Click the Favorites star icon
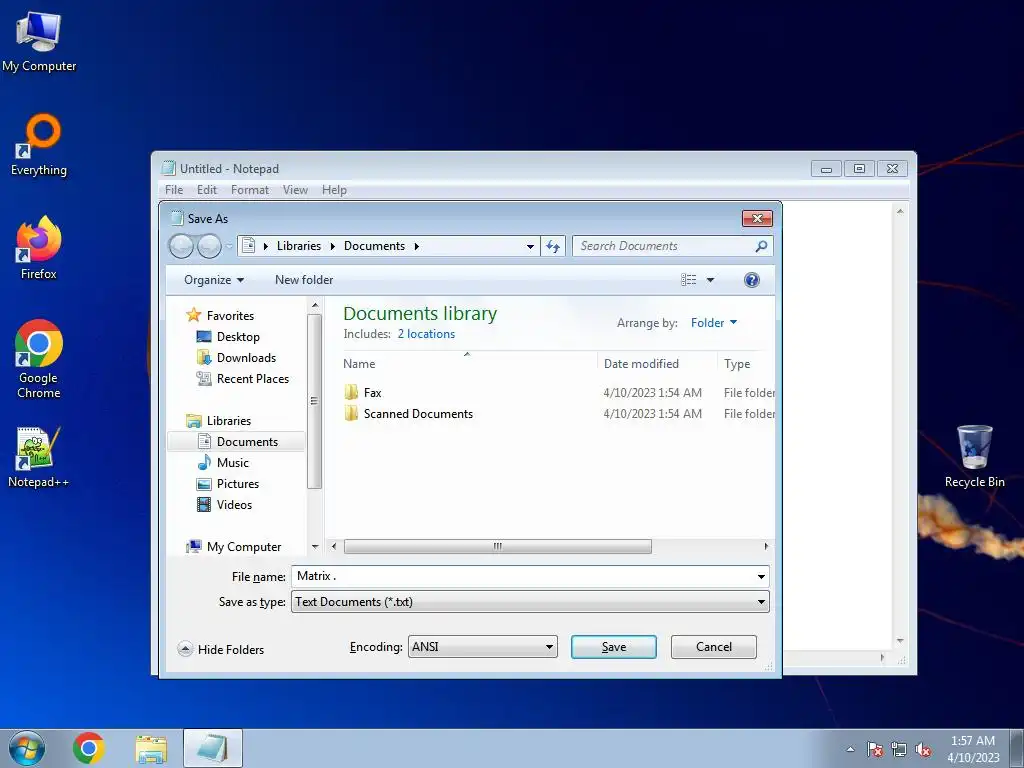The height and width of the screenshot is (768, 1024). pyautogui.click(x=193, y=315)
